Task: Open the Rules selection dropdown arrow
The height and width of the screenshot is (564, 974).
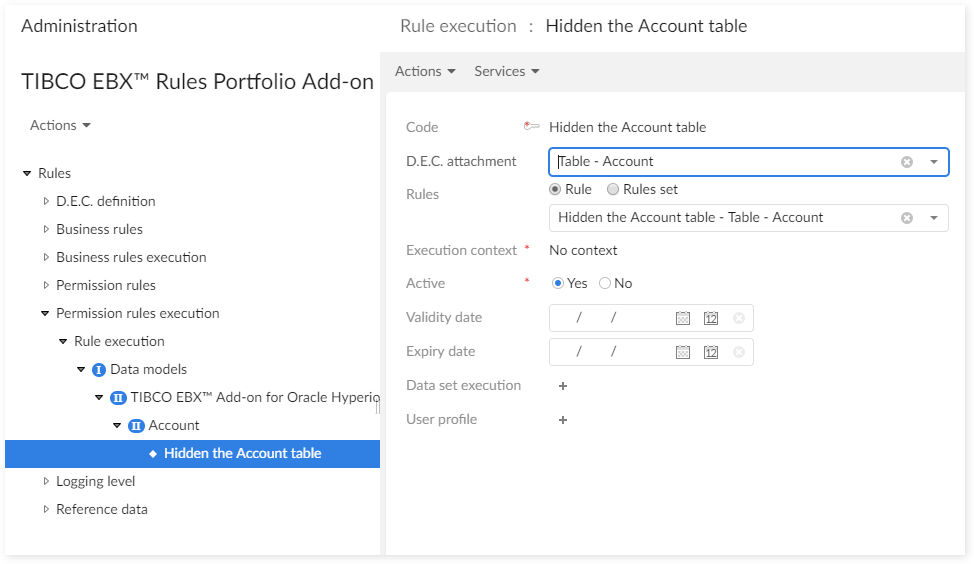Action: pos(934,218)
